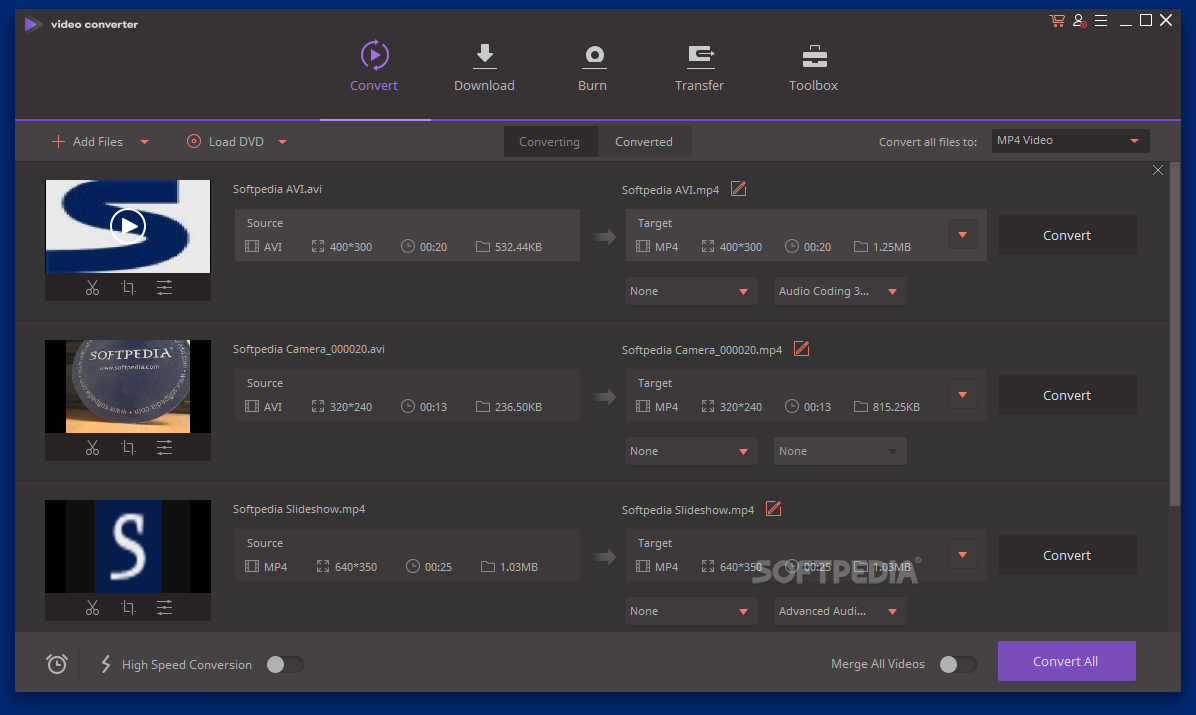Toggle Merge All Videos on

click(957, 664)
